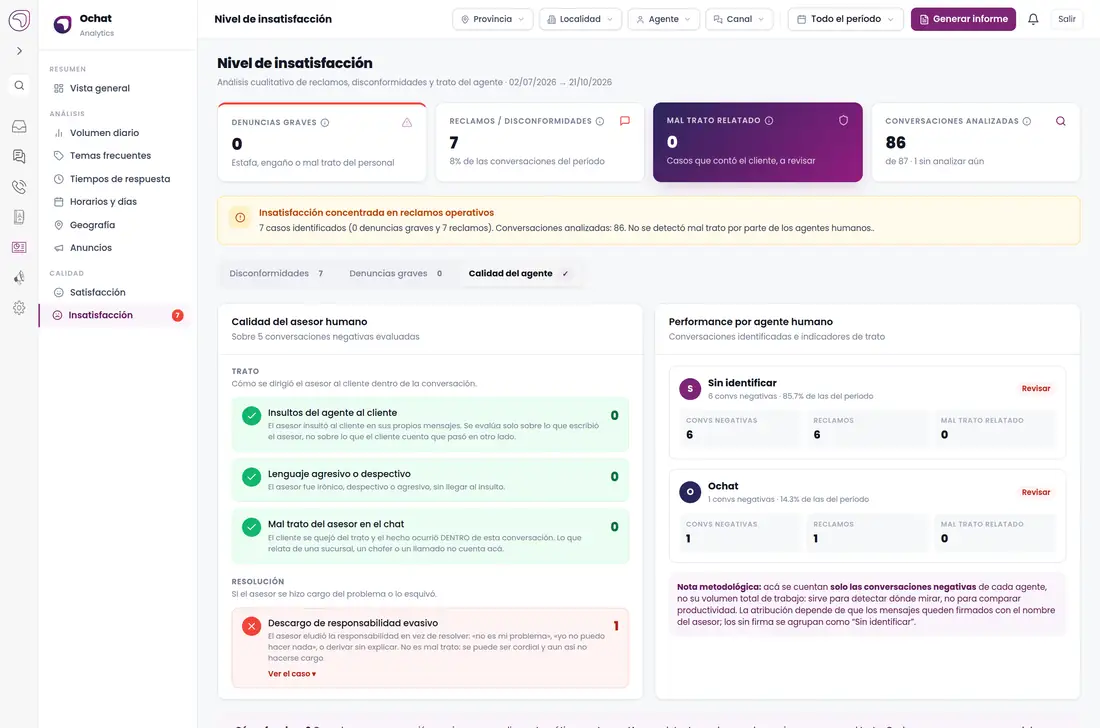This screenshot has width=1100, height=728.
Task: Switch to the Disconformidades tab
Action: 276,274
